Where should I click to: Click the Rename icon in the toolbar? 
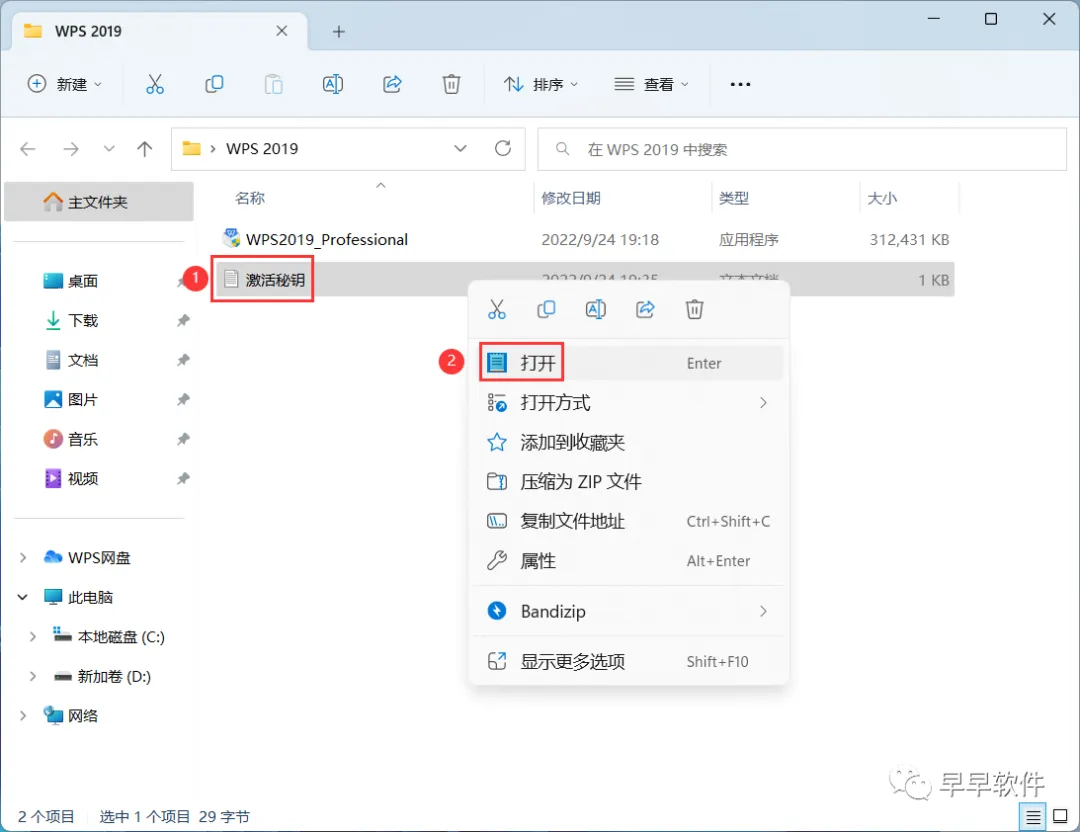click(x=333, y=84)
